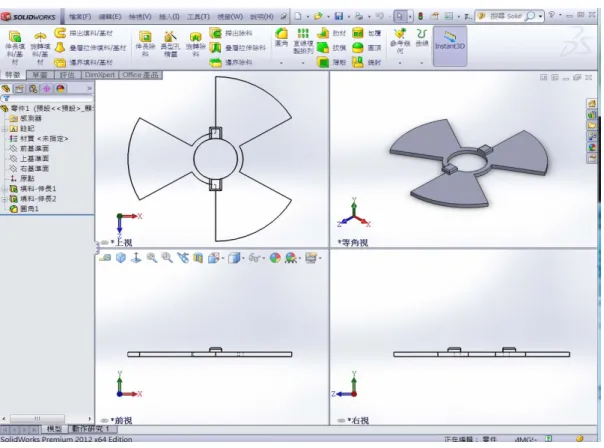604x448 pixels.
Task: Click the Wrap (包覆) tool
Action: click(x=367, y=33)
